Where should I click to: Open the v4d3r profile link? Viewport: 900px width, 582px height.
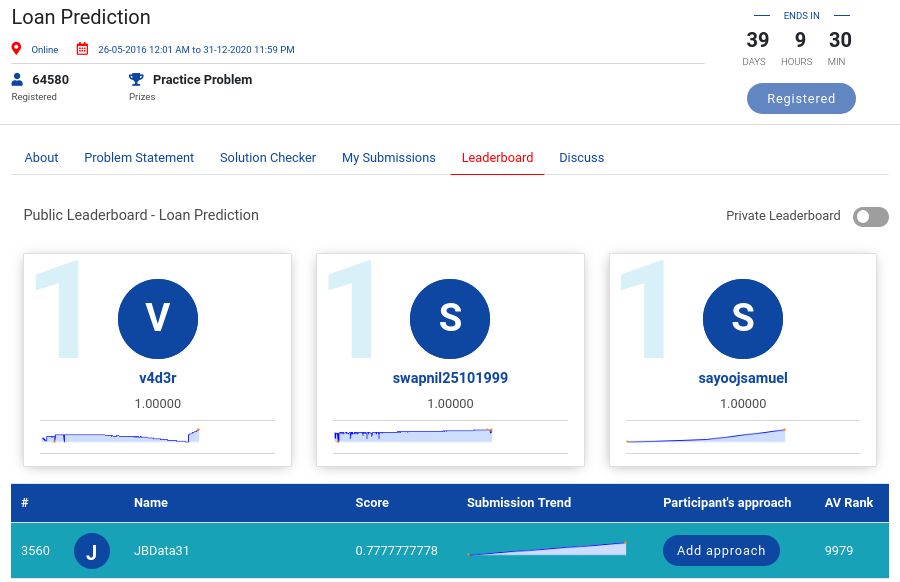pyautogui.click(x=157, y=379)
